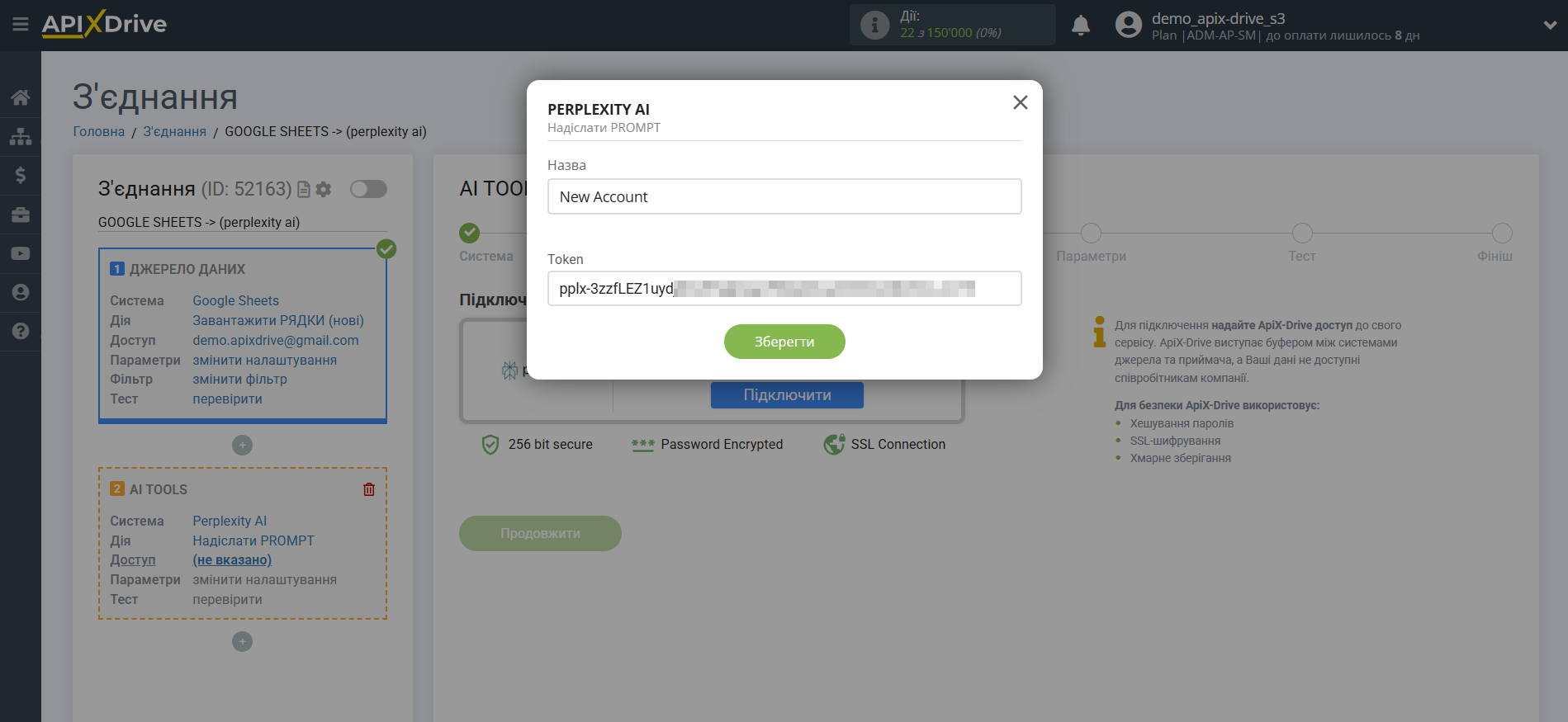Screen dimensions: 1568x722
Task: Click перевірити in data source block
Action: point(228,399)
